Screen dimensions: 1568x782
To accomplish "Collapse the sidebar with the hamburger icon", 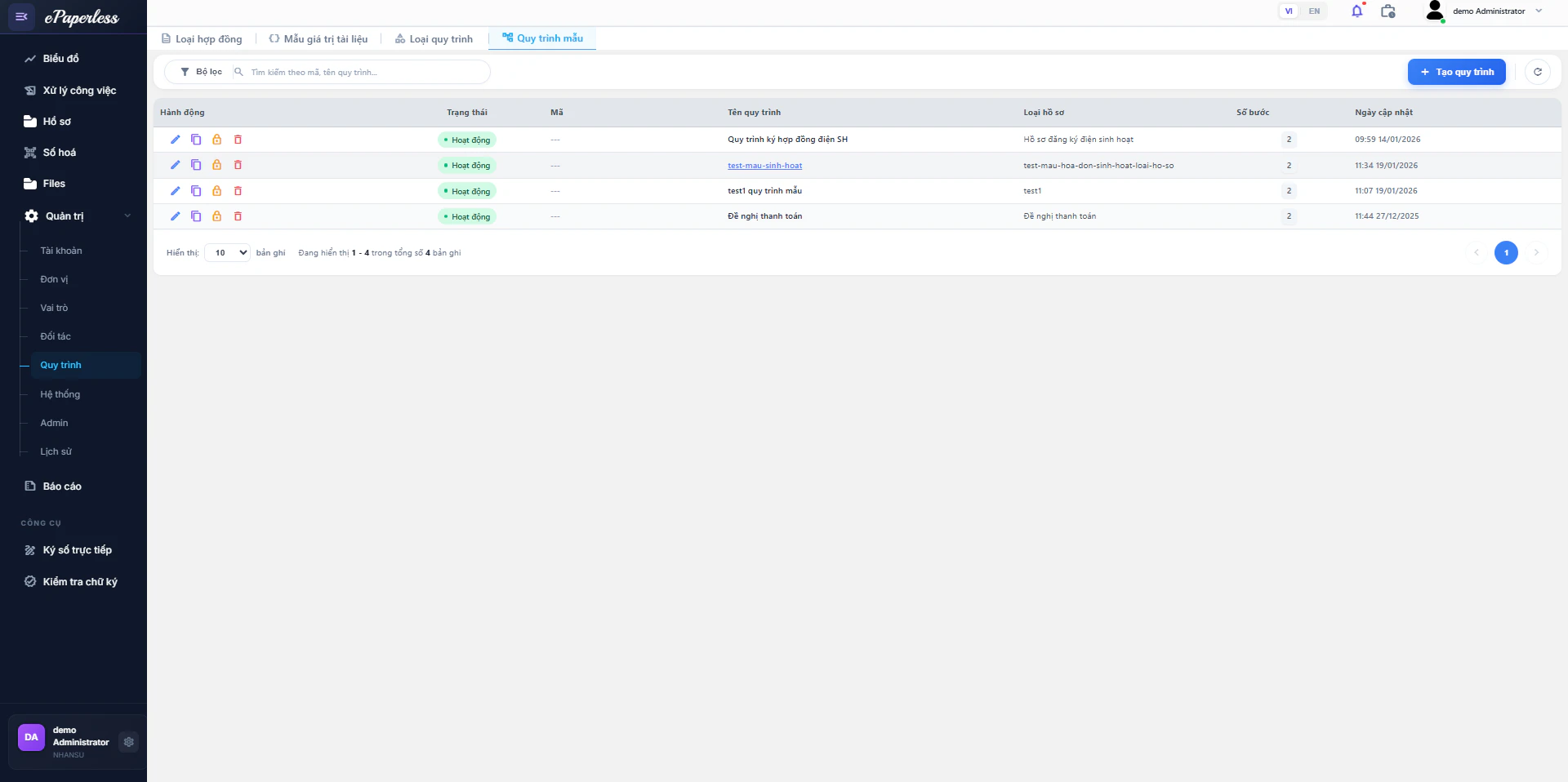I will click(21, 16).
